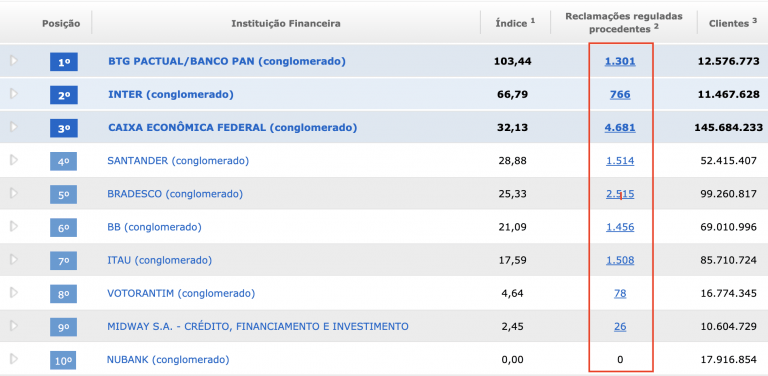Click the 10º position badge
Screen dimensions: 768x376
coord(64,361)
